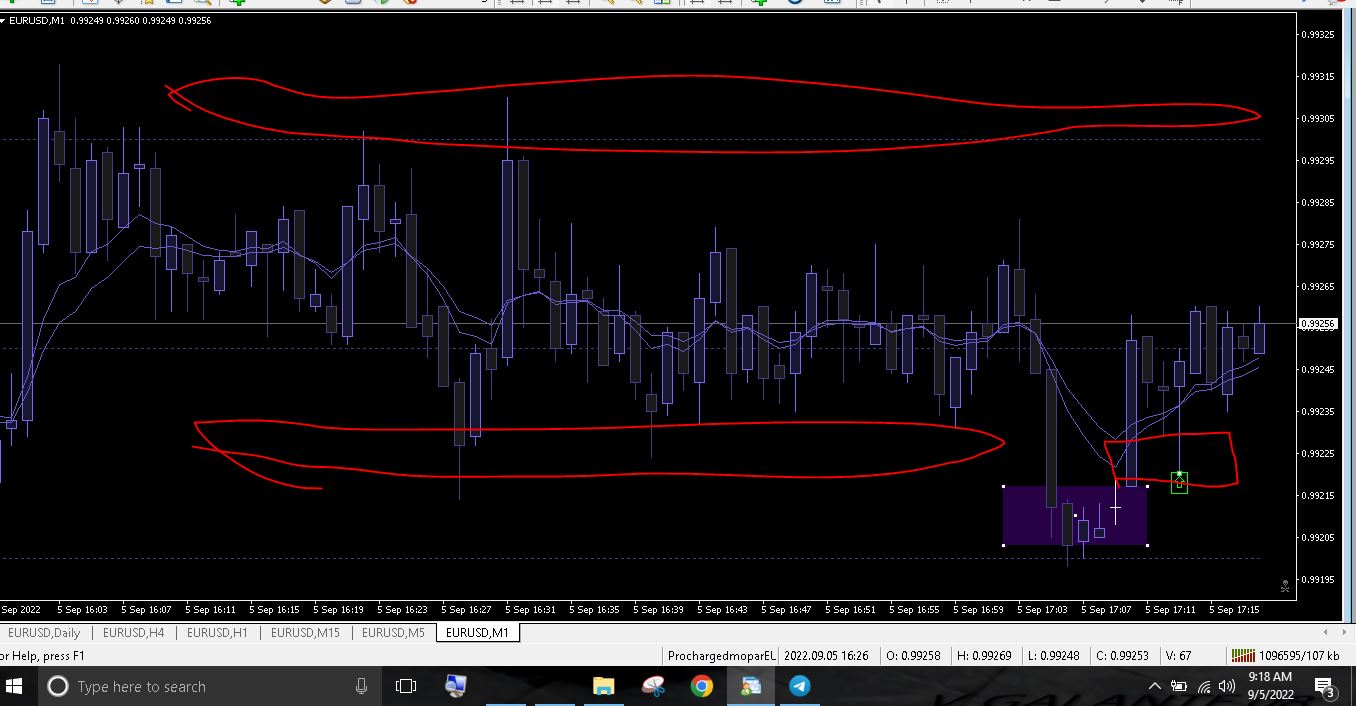
Task: Open the Wi-Fi network flyout
Action: [1203, 686]
